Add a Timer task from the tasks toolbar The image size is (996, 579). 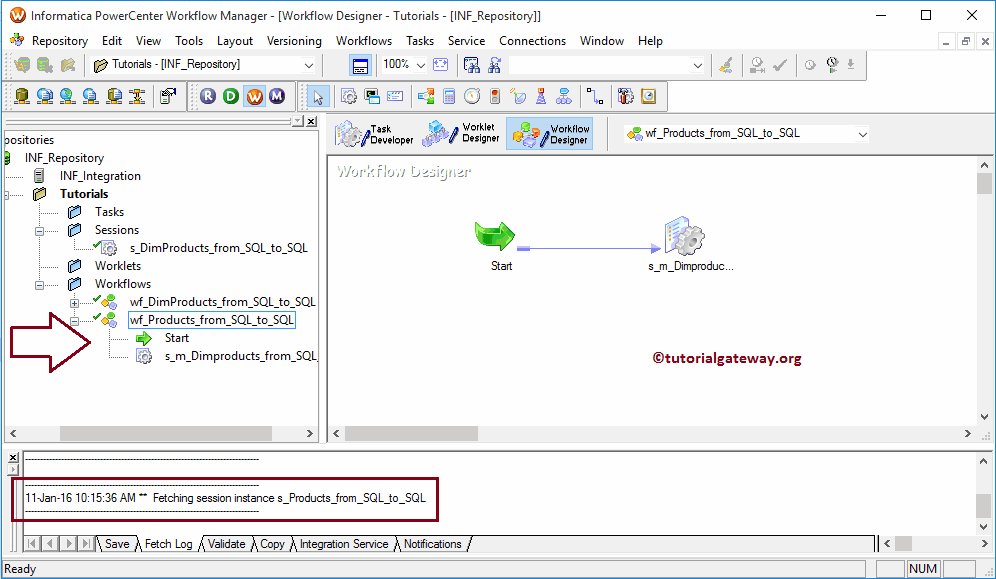click(x=471, y=96)
